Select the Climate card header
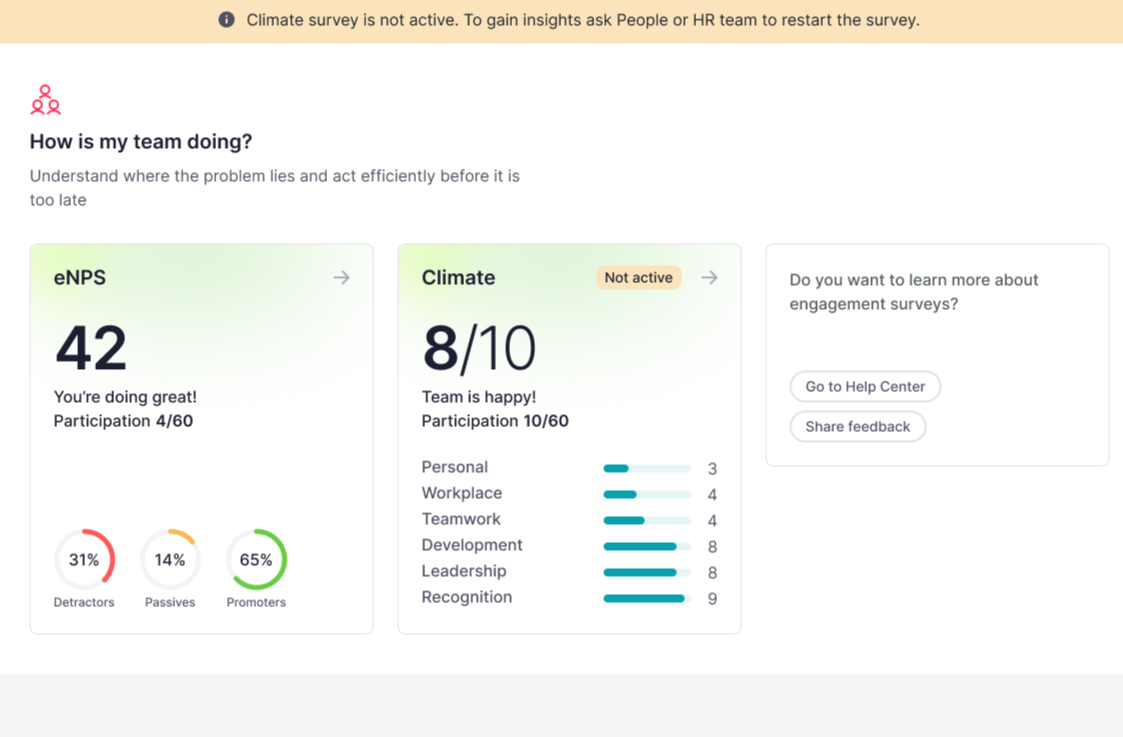This screenshot has width=1123, height=737. click(458, 278)
